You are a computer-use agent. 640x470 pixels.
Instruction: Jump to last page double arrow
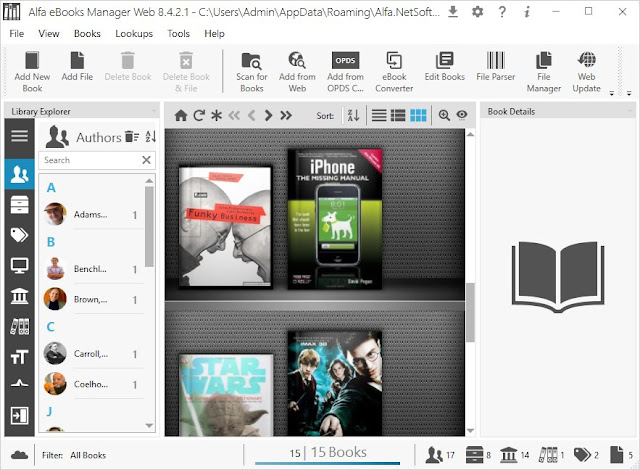pos(286,115)
